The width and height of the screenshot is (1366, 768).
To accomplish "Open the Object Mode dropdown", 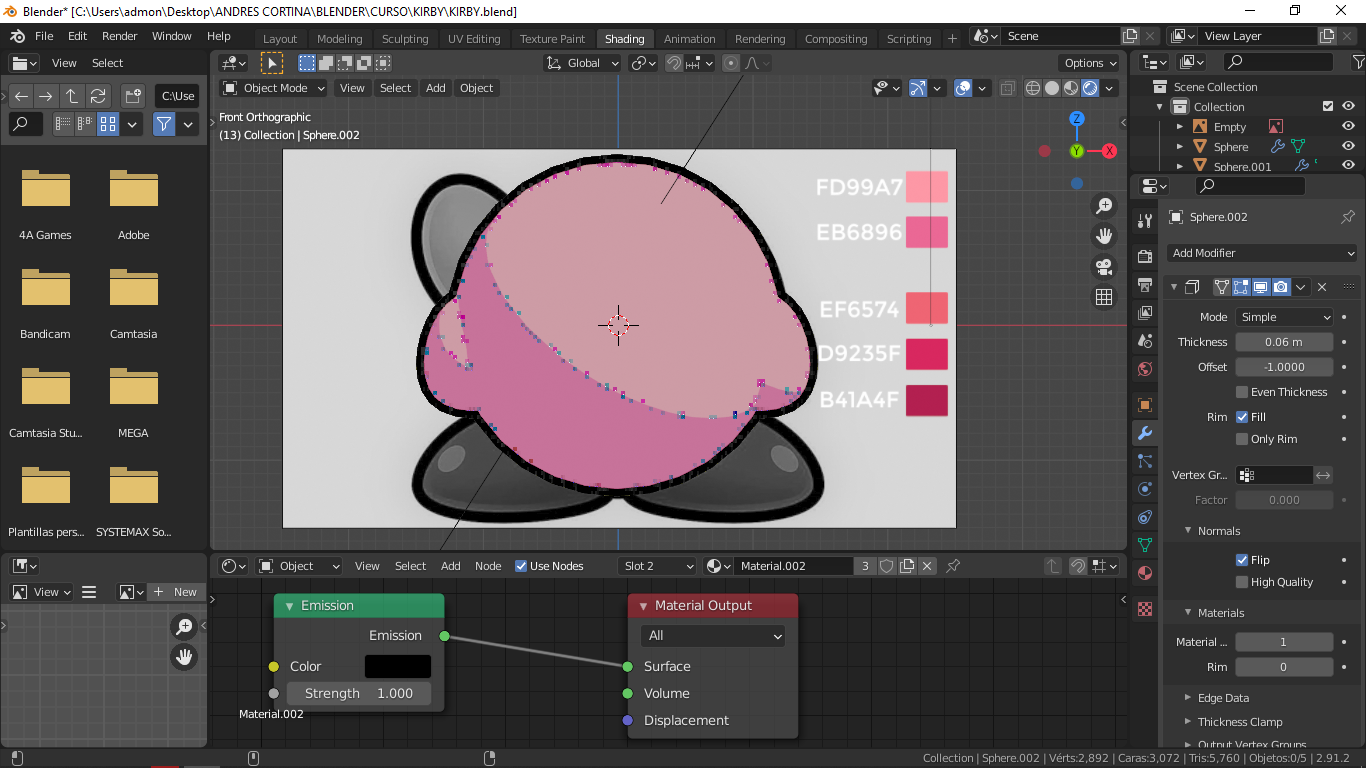I will (x=274, y=88).
